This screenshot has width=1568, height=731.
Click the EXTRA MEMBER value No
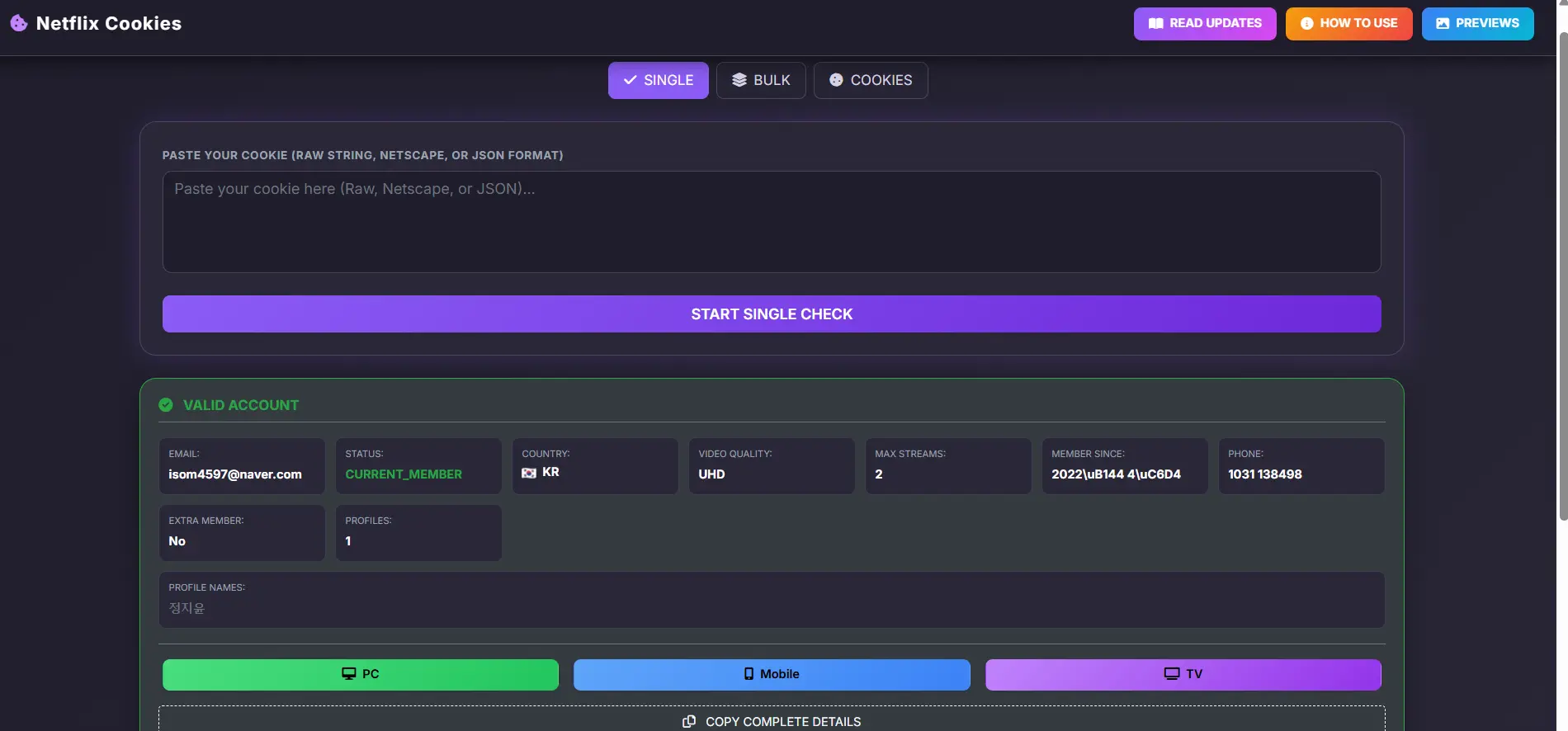pyautogui.click(x=177, y=541)
